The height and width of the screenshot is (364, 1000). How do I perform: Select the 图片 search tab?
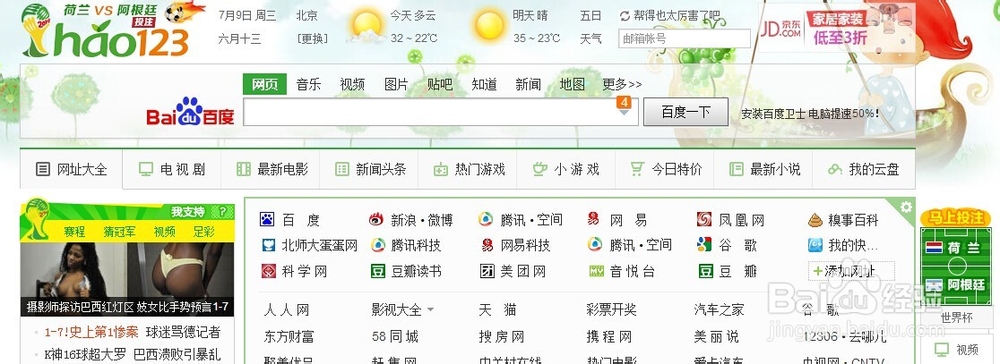pos(396,84)
